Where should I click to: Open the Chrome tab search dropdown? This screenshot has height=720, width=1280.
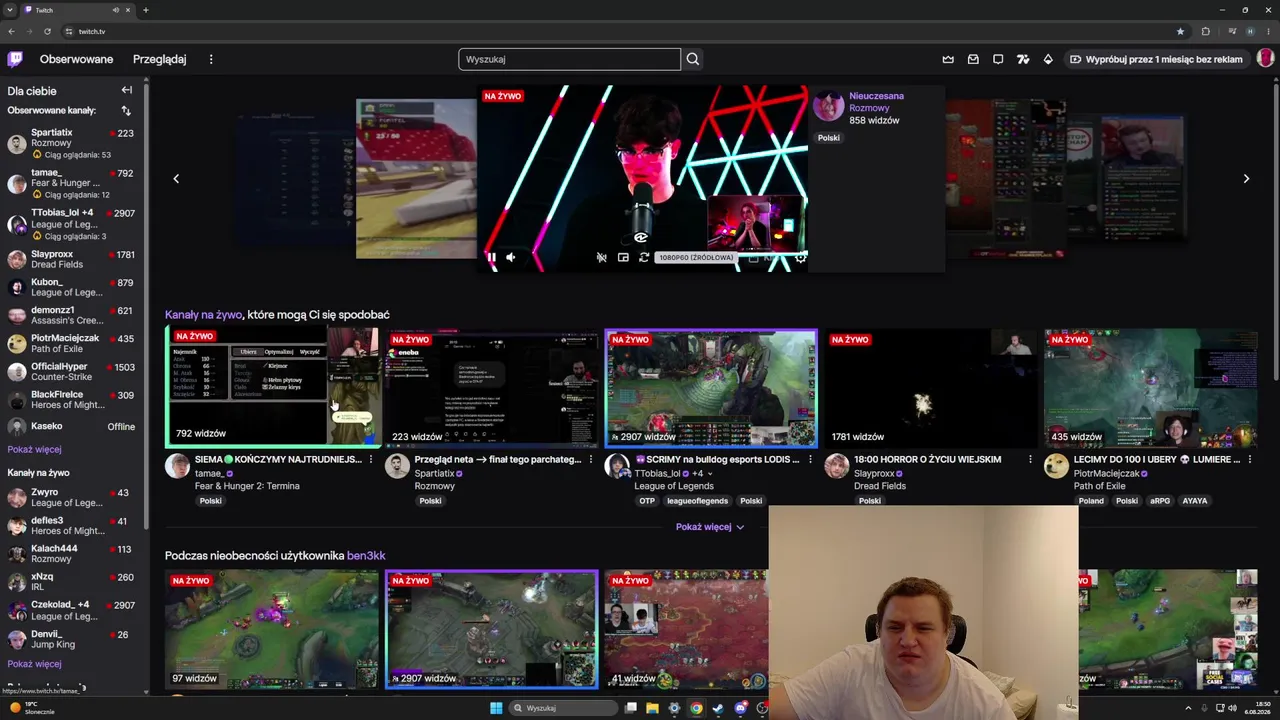tap(11, 10)
